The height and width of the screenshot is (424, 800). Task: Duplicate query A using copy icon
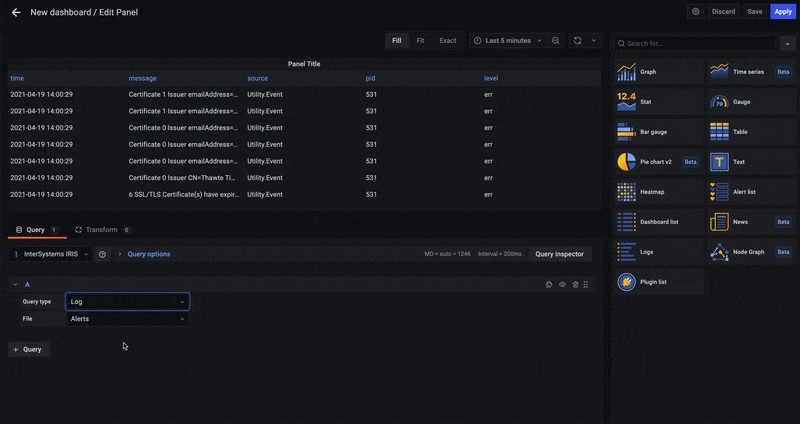(549, 285)
